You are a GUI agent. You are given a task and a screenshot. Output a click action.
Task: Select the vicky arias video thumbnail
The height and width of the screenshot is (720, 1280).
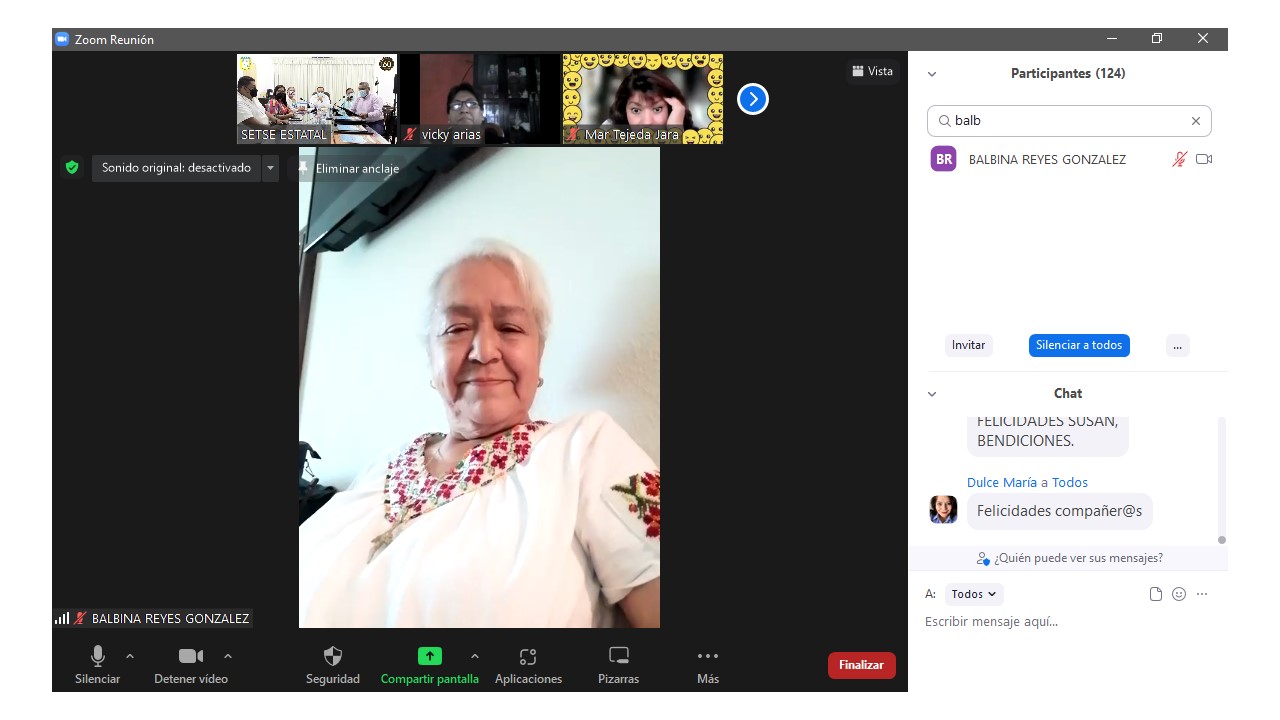coord(480,99)
